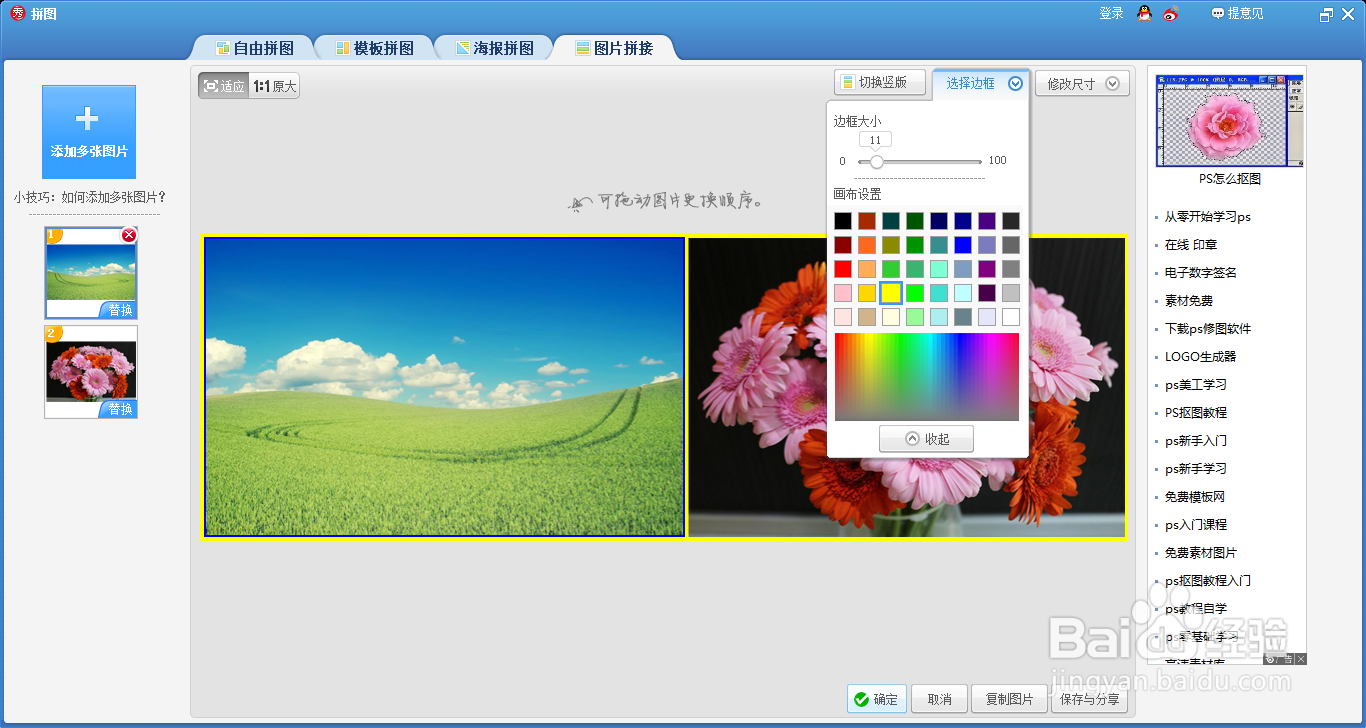Select the grass field image on canvas
The image size is (1366, 728).
point(445,387)
